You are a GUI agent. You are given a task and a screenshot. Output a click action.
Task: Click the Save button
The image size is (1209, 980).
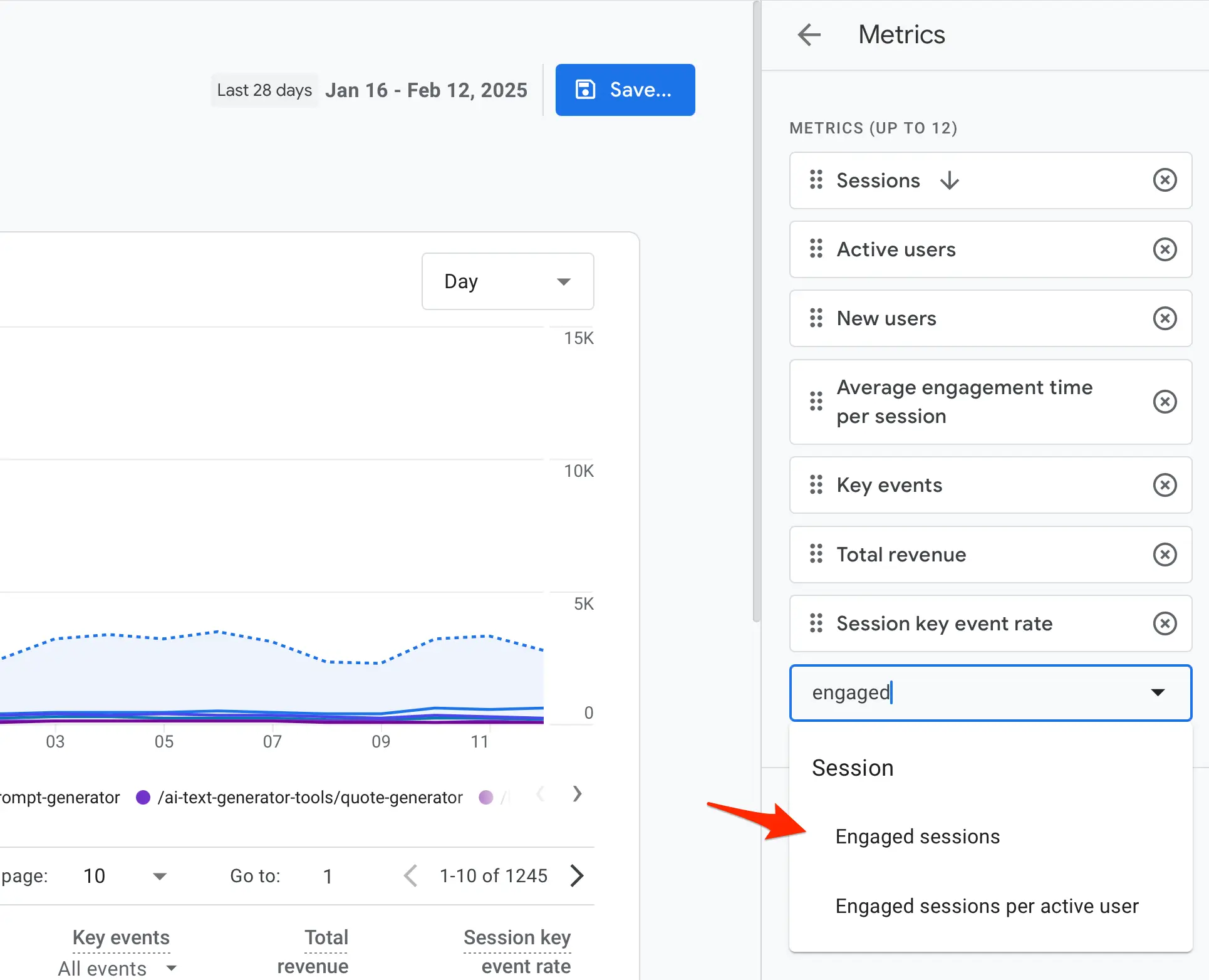(x=625, y=90)
